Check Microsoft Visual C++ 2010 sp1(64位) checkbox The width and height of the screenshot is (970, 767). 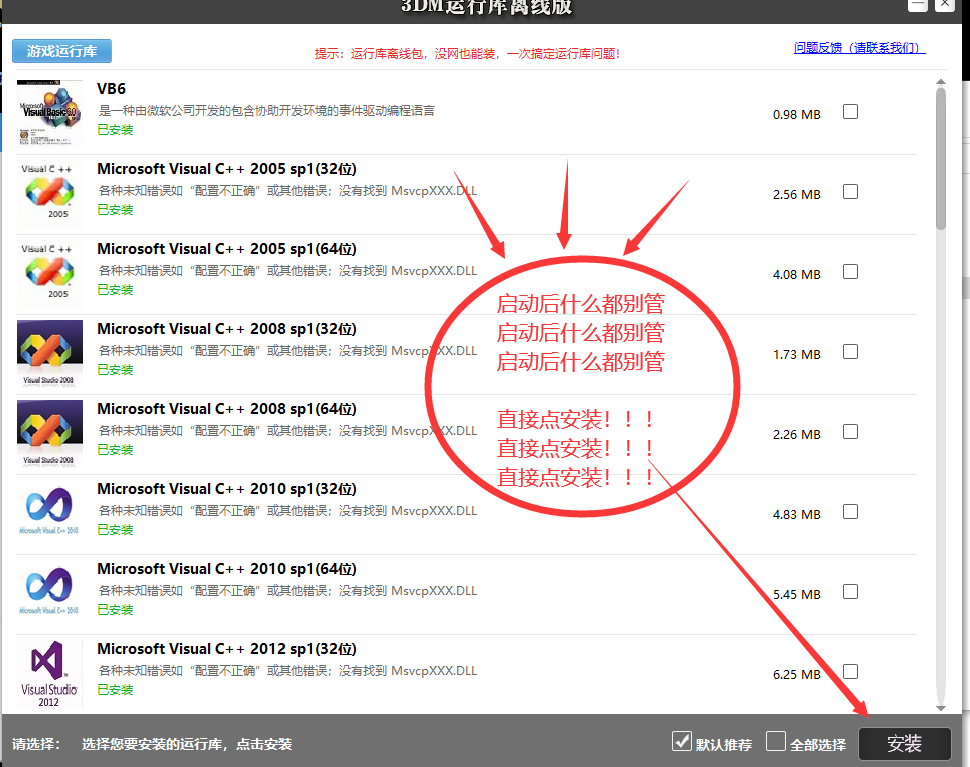(850, 591)
